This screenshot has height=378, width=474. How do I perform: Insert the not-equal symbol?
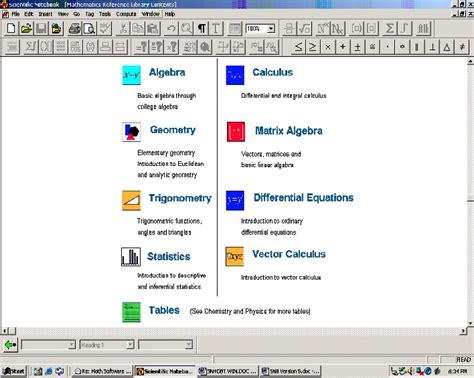(462, 47)
